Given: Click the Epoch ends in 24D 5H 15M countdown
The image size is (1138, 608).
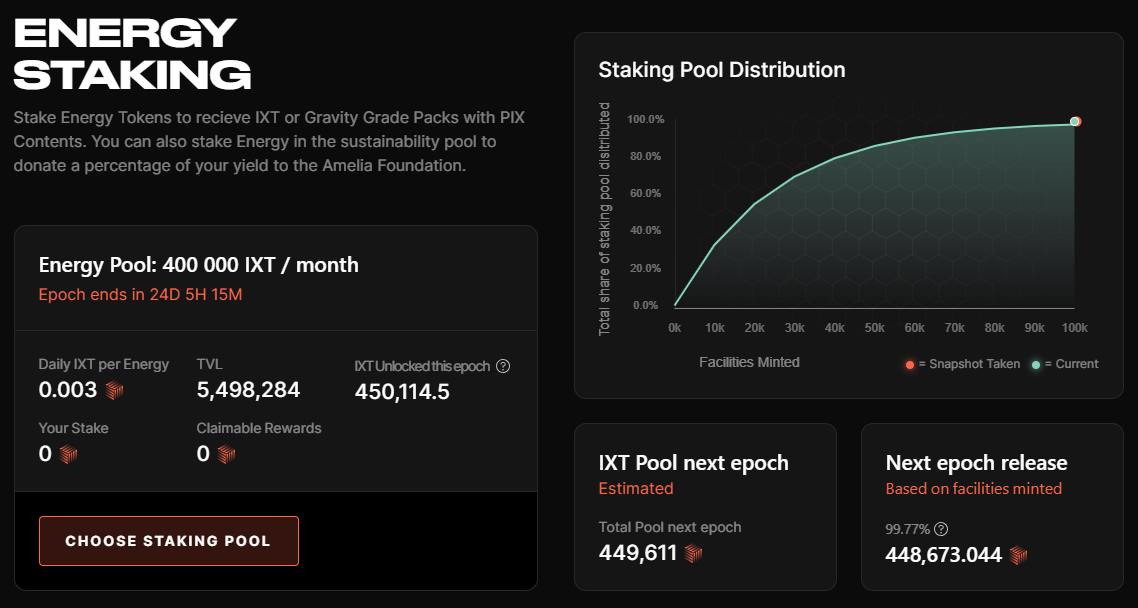Looking at the screenshot, I should tap(140, 295).
